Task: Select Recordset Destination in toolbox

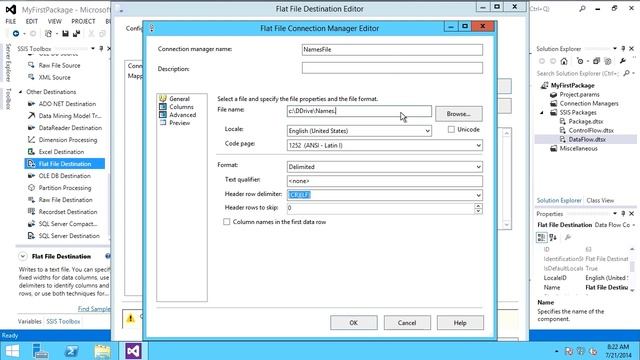Action: tap(68, 212)
